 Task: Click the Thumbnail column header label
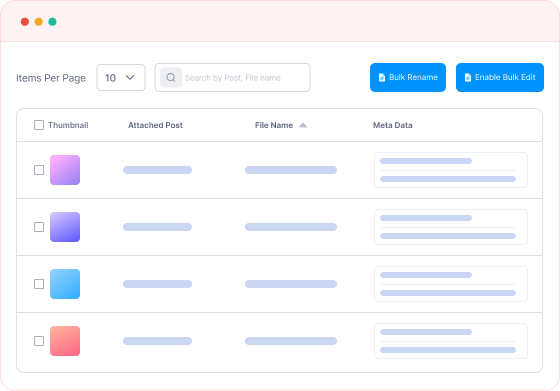click(x=68, y=125)
